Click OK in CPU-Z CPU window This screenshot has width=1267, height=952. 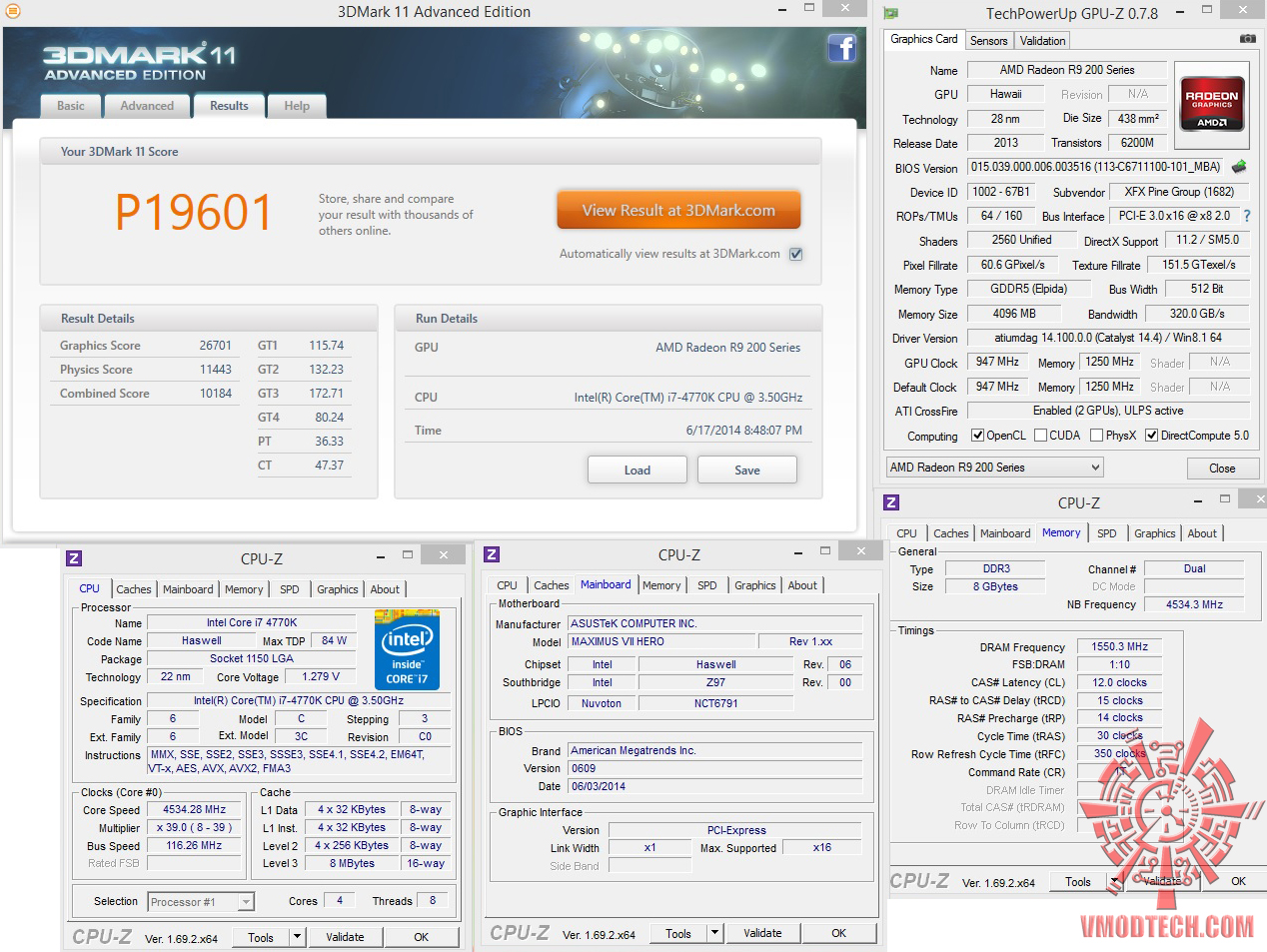(422, 937)
